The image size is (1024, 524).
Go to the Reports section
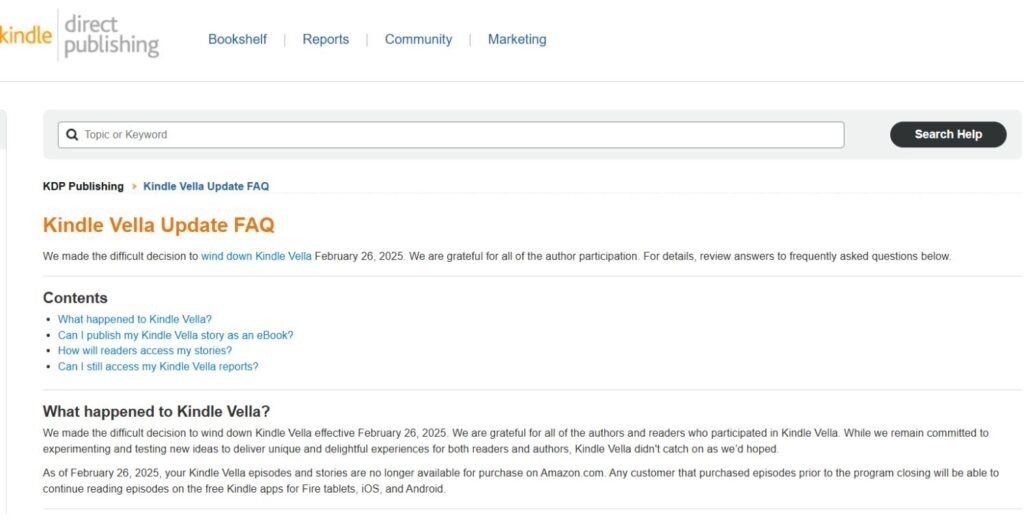tap(325, 39)
